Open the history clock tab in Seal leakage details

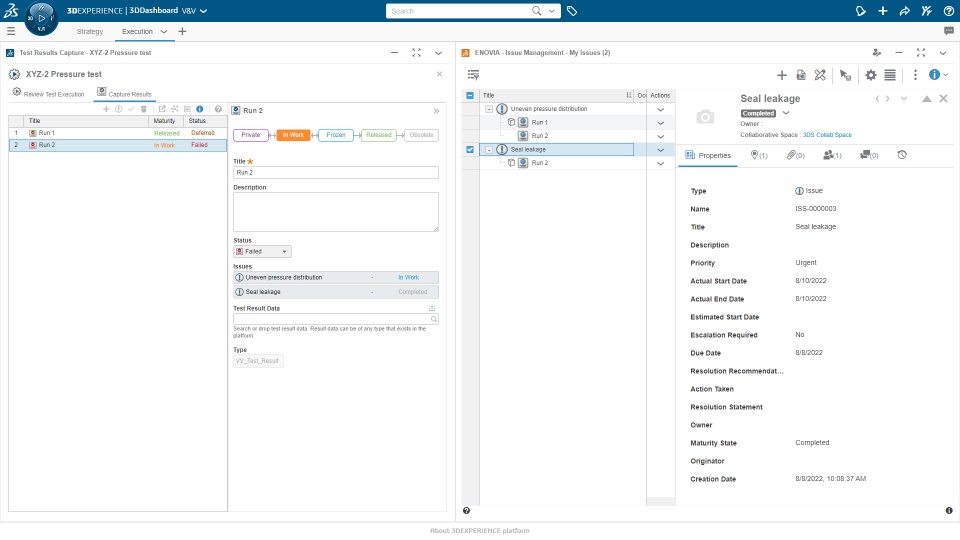click(x=902, y=155)
